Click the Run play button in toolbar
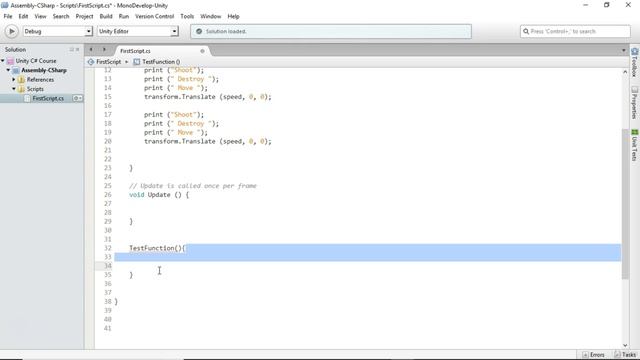 [11, 31]
